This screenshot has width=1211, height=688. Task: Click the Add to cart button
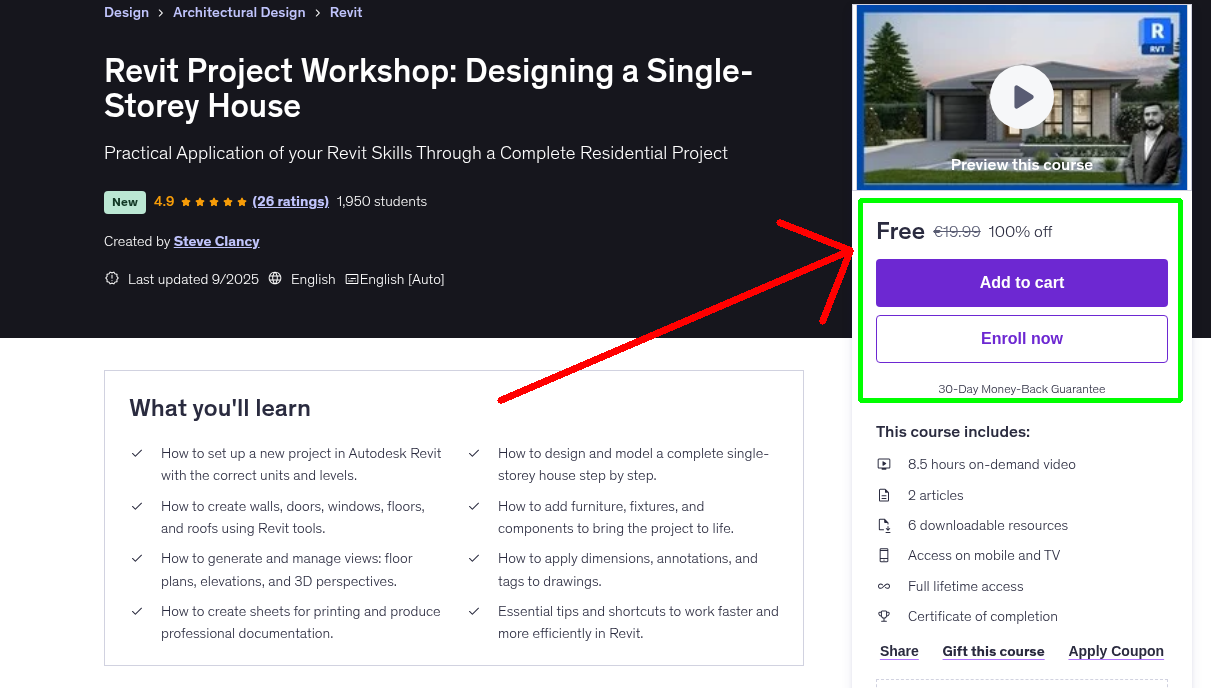[x=1021, y=283]
